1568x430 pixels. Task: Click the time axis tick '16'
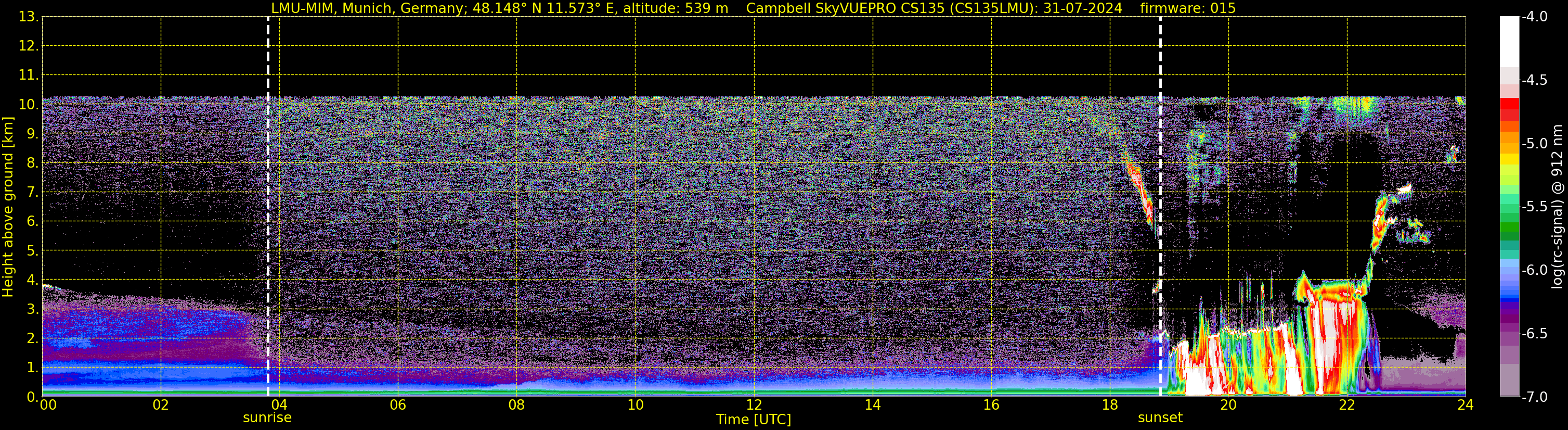pos(992,405)
